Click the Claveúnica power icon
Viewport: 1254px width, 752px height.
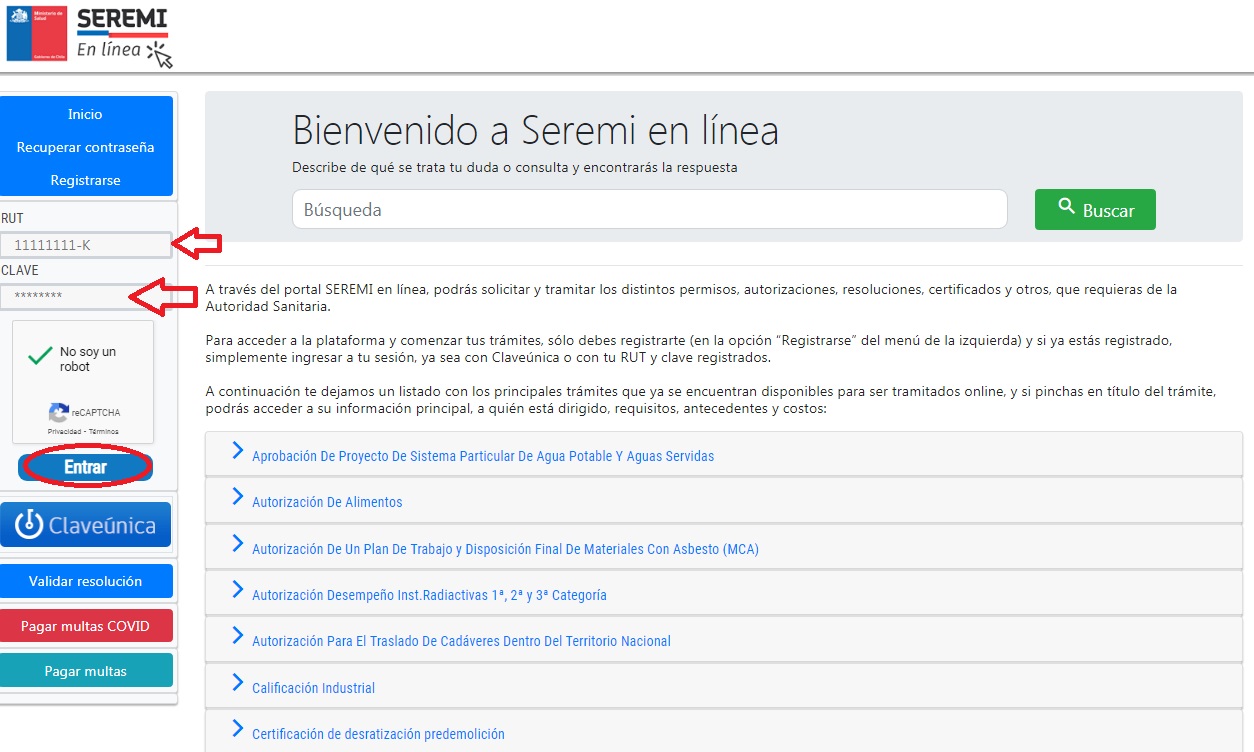point(31,523)
